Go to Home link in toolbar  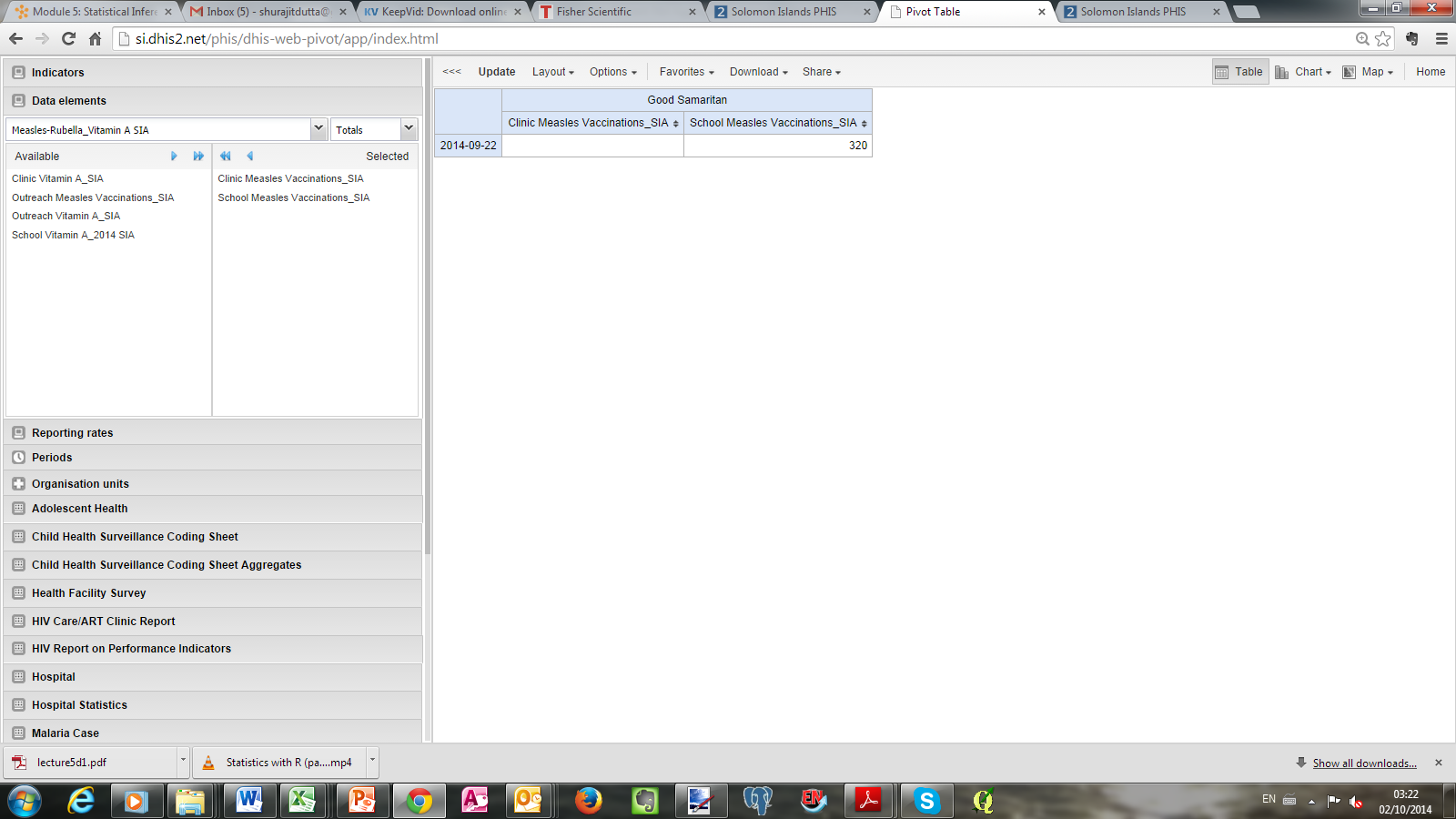[1431, 72]
